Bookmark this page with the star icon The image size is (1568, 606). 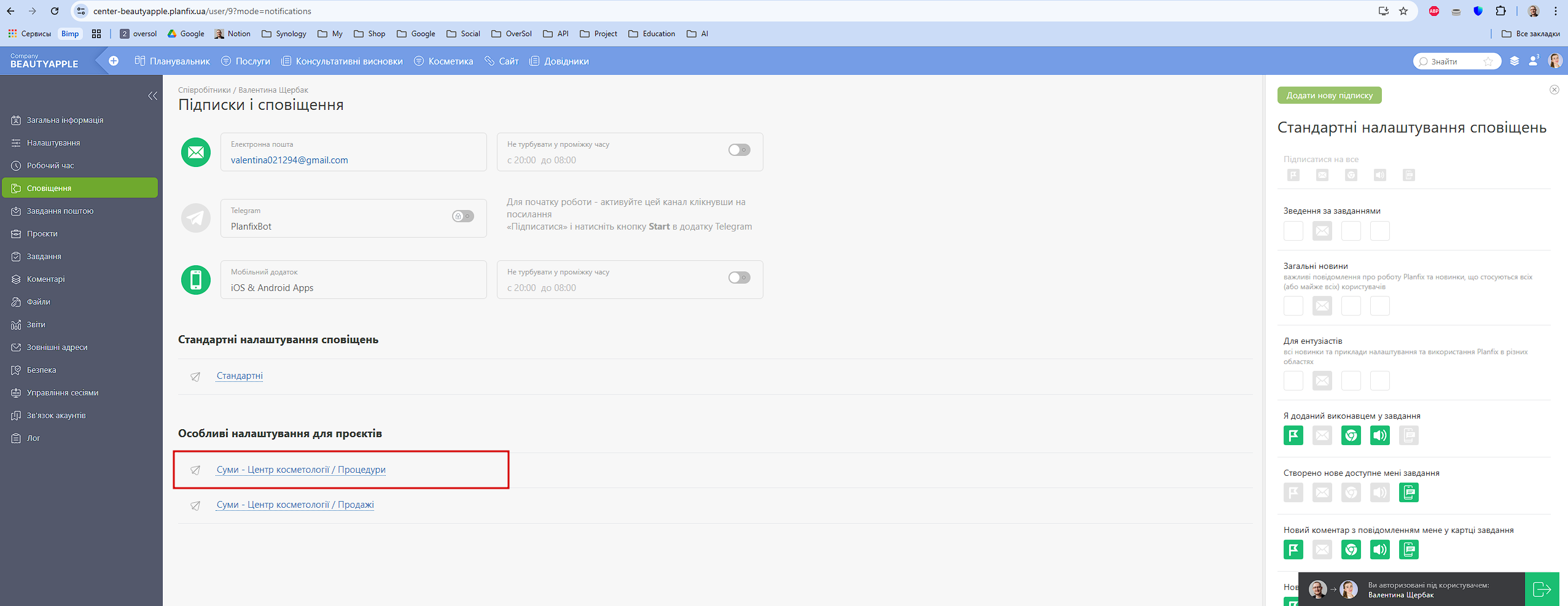click(1403, 11)
